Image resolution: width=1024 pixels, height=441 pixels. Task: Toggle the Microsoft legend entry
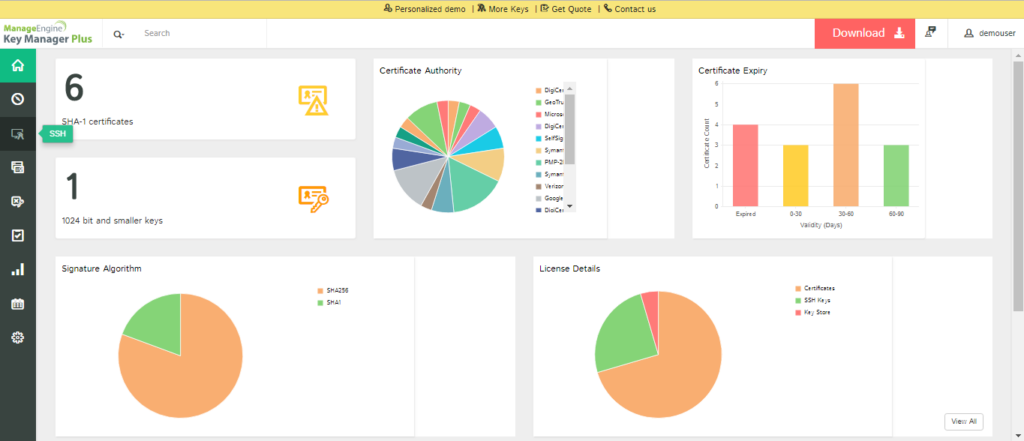click(x=550, y=114)
